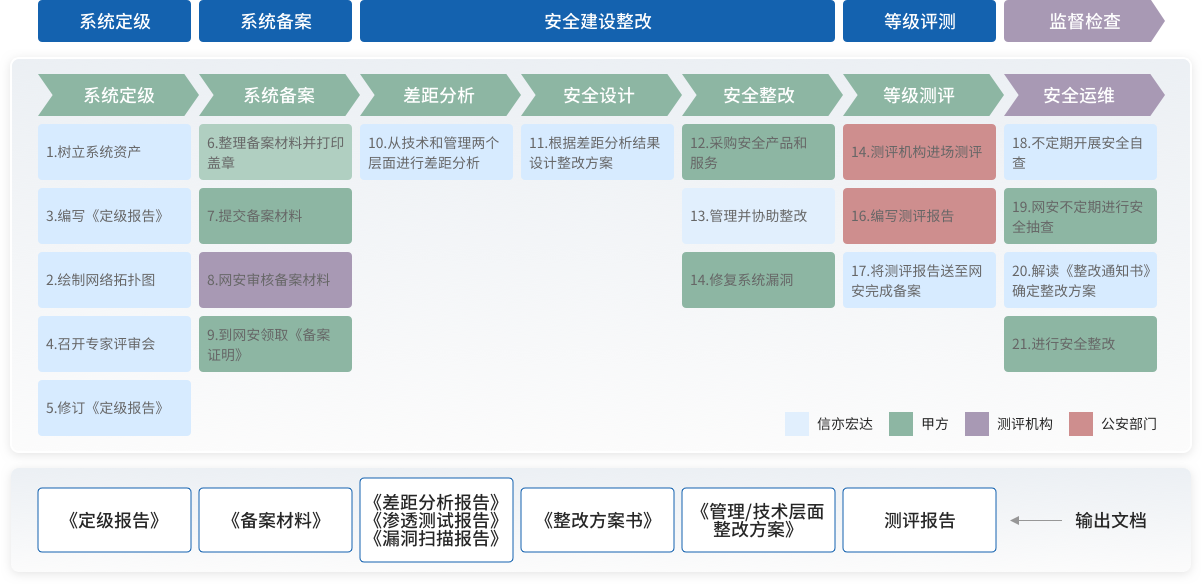1202x584 pixels.
Task: Choose the 安全设计 chevron step
Action: tap(598, 96)
